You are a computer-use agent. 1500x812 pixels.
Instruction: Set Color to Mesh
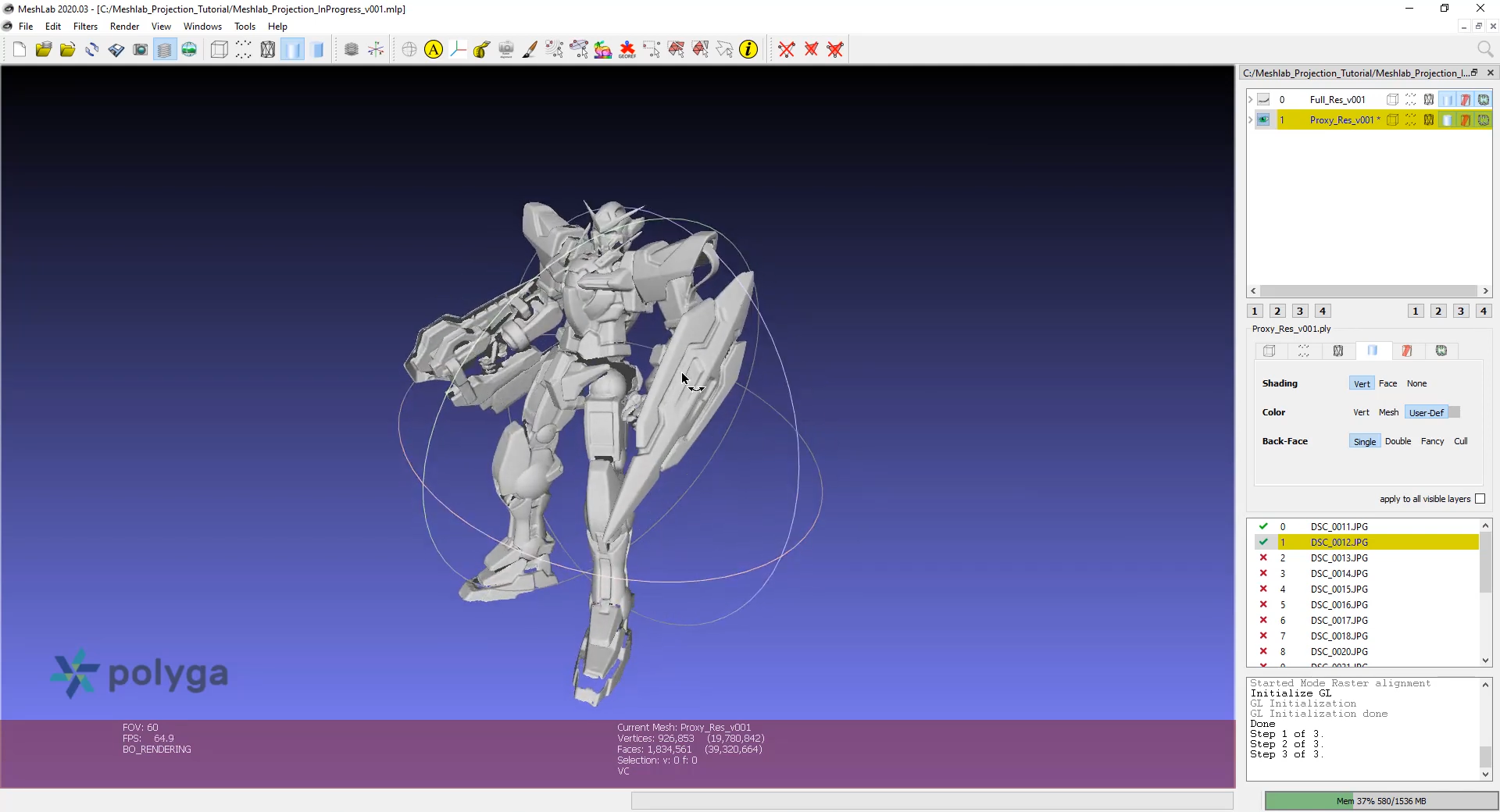coord(1388,412)
